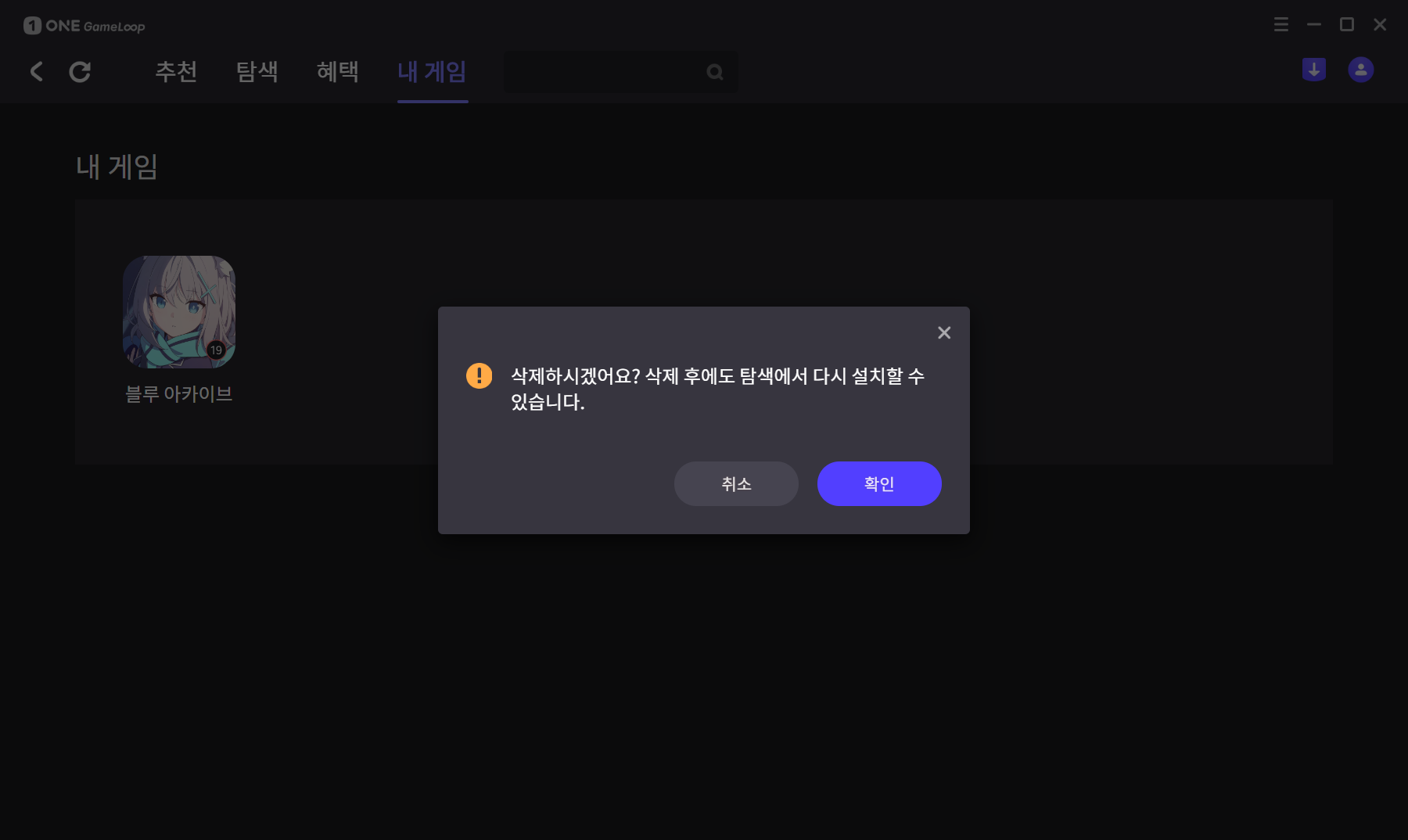1408x840 pixels.
Task: Click the back arrow icon
Action: click(36, 72)
